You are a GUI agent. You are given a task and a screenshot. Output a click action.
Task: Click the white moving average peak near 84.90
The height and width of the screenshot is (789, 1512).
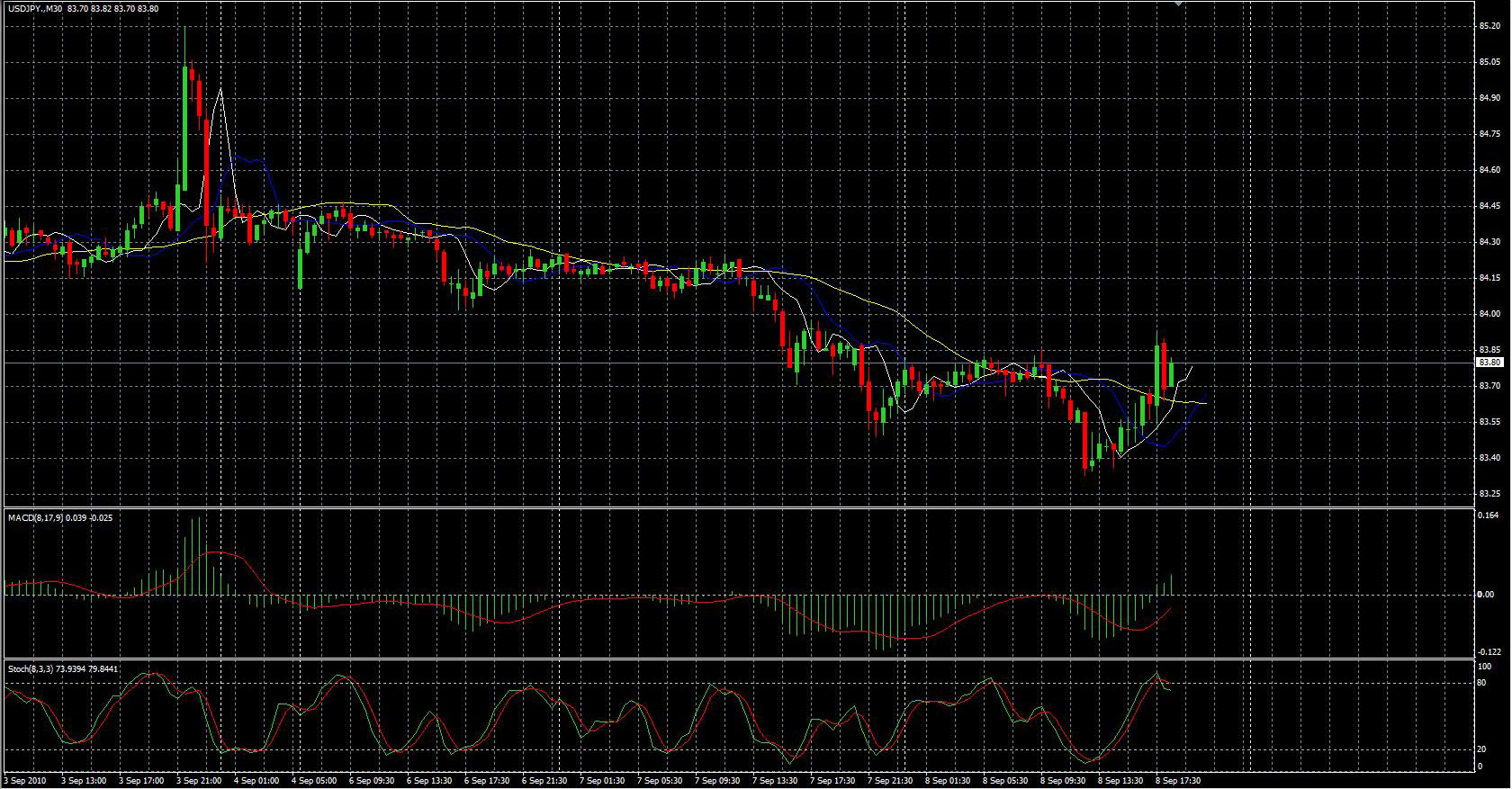tap(220, 90)
